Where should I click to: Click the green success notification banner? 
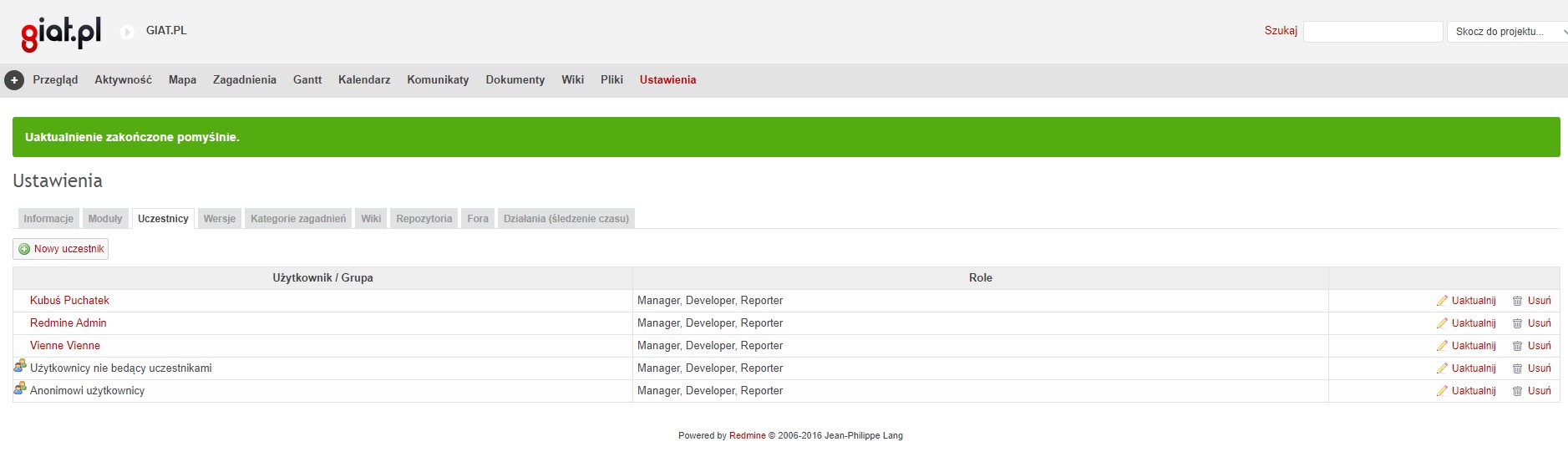(786, 137)
